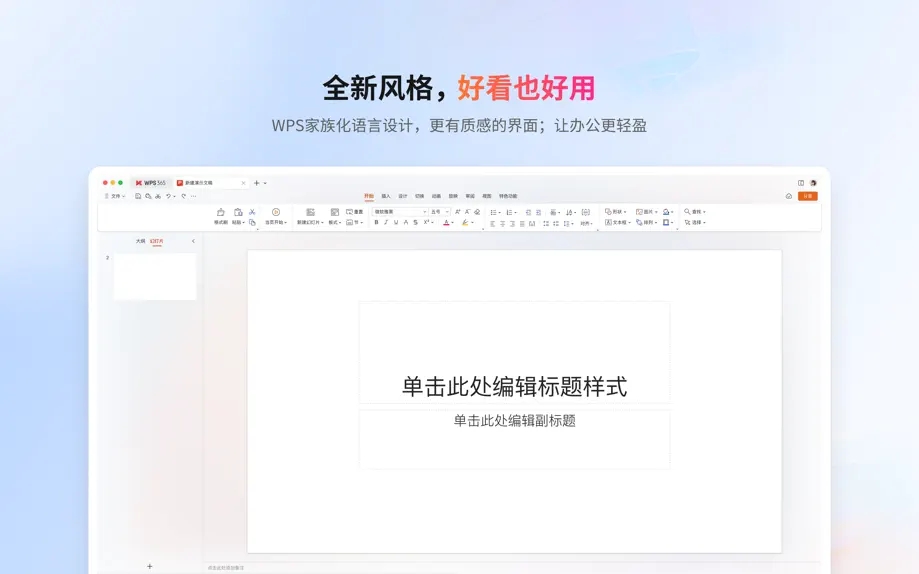919x574 pixels.
Task: Open the three-dot more quick-access options
Action: (x=193, y=196)
